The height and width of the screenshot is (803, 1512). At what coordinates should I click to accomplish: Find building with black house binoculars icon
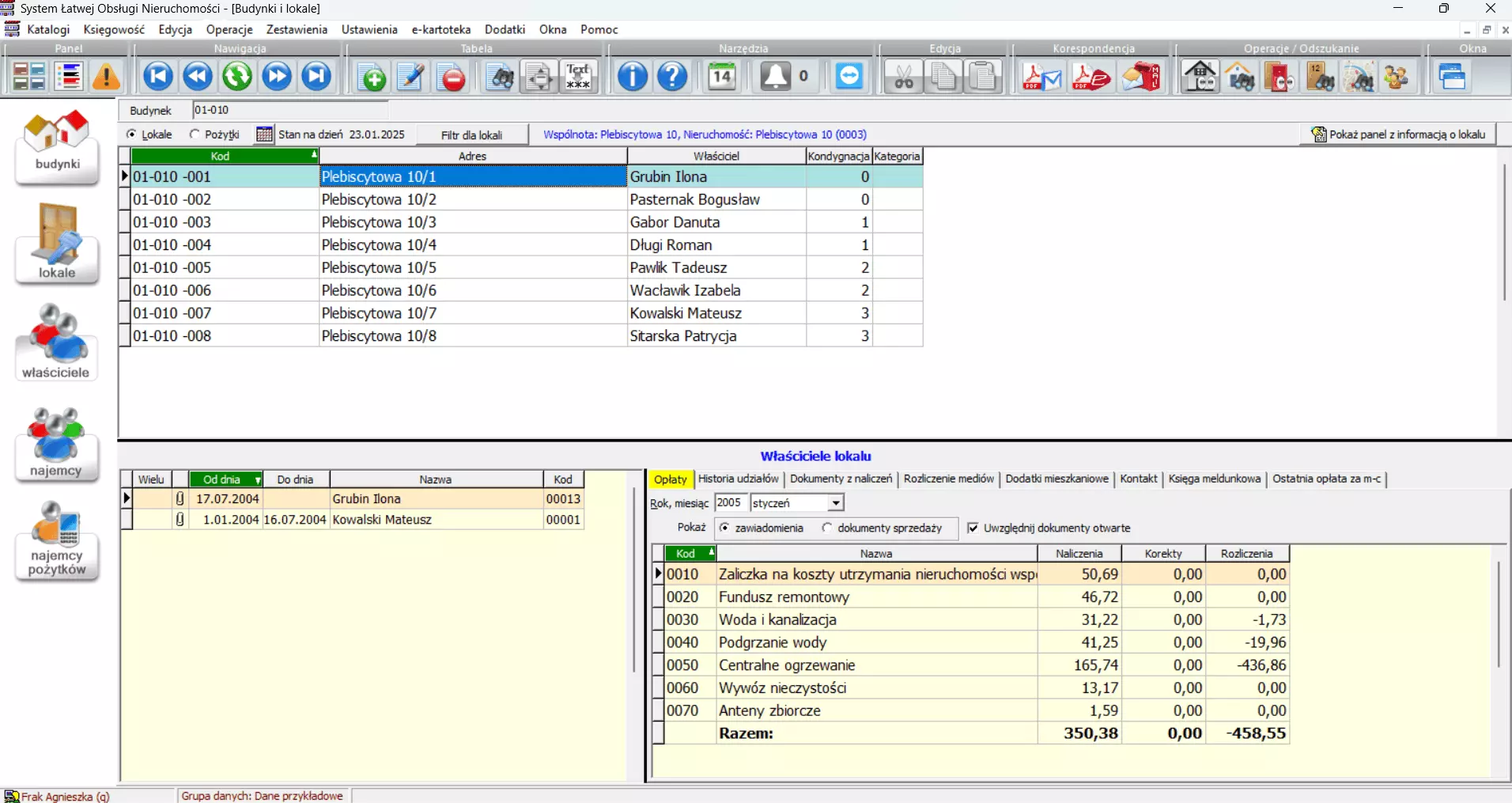1200,78
